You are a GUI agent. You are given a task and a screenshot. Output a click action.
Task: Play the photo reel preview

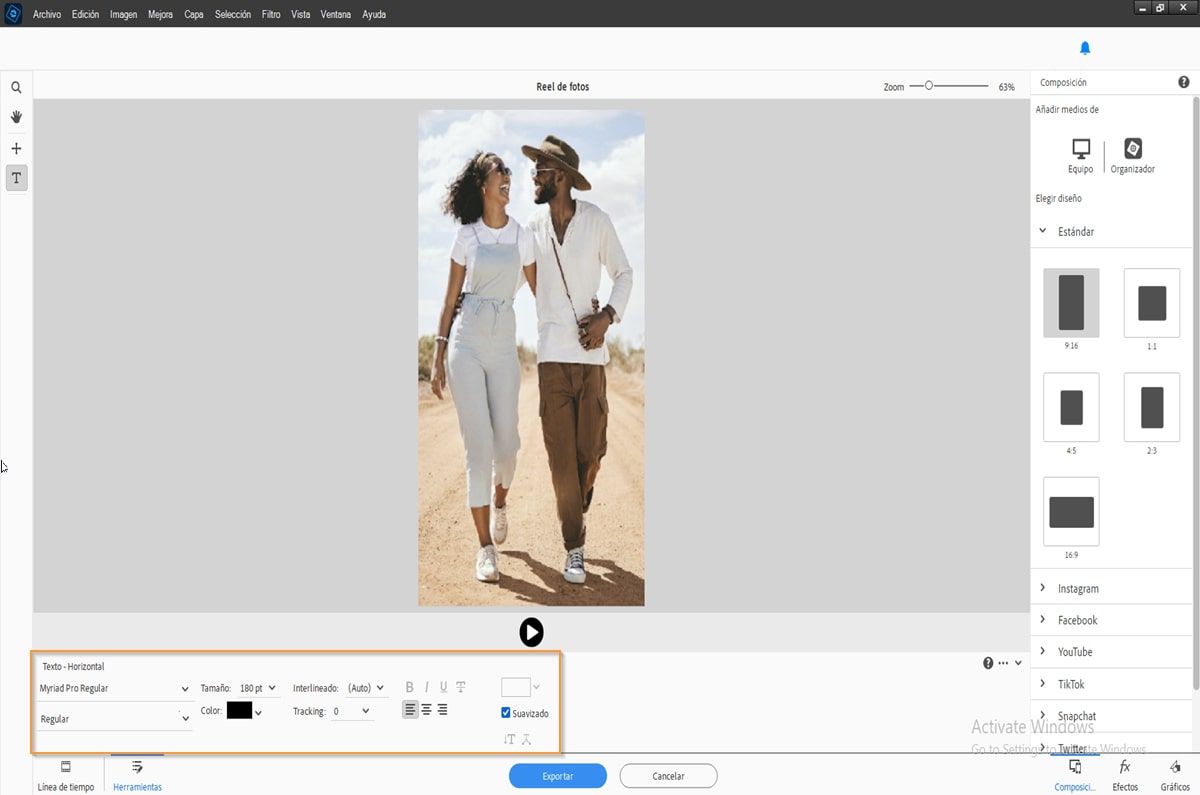tap(531, 632)
